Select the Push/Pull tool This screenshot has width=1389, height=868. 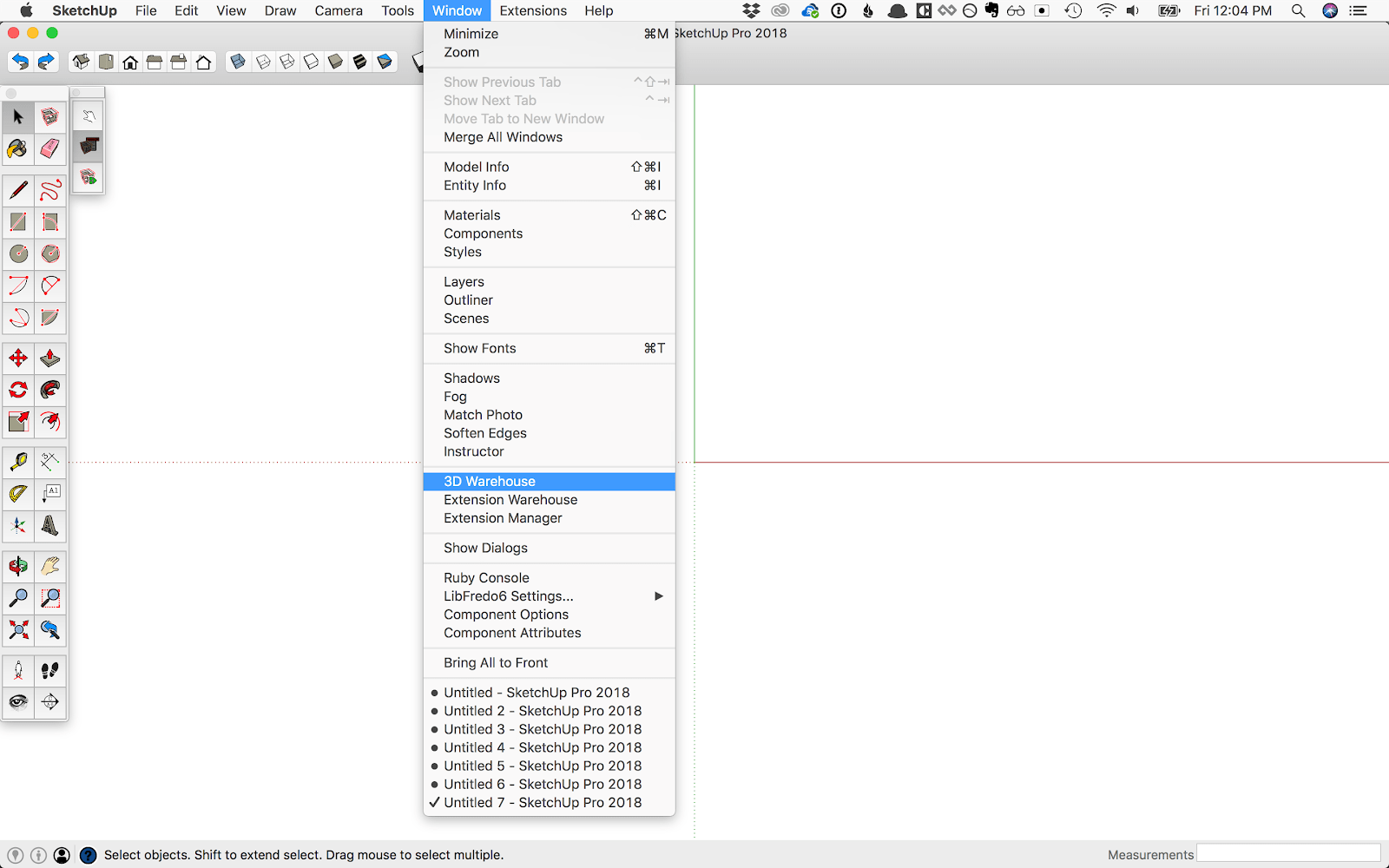50,358
